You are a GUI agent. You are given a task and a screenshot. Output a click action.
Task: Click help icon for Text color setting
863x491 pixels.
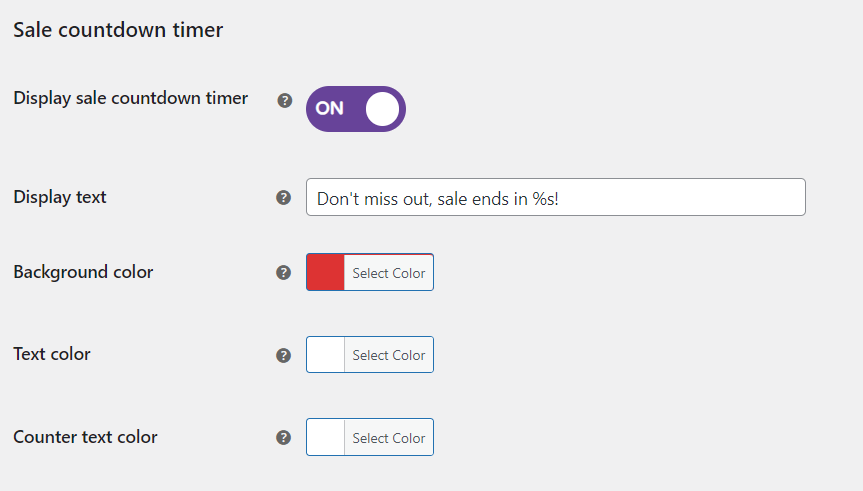(x=284, y=355)
